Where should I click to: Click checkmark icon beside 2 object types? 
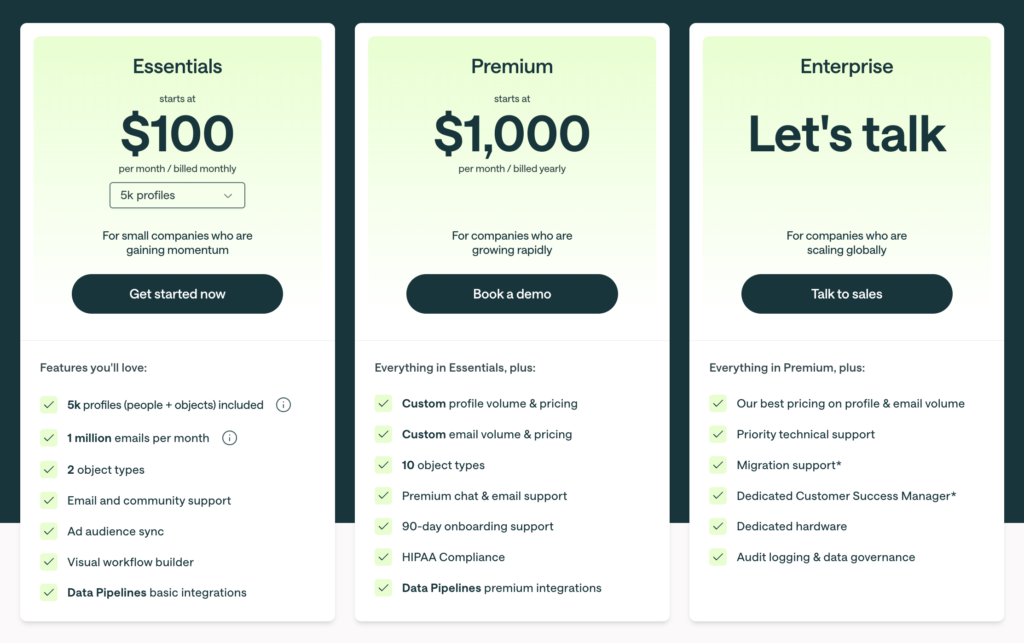tap(49, 469)
